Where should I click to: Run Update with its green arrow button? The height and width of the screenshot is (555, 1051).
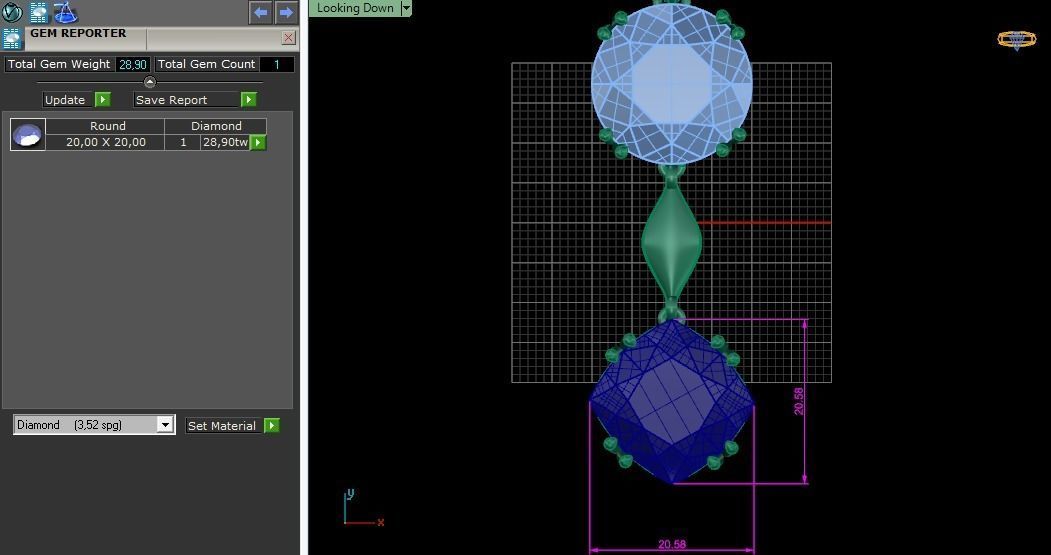103,100
